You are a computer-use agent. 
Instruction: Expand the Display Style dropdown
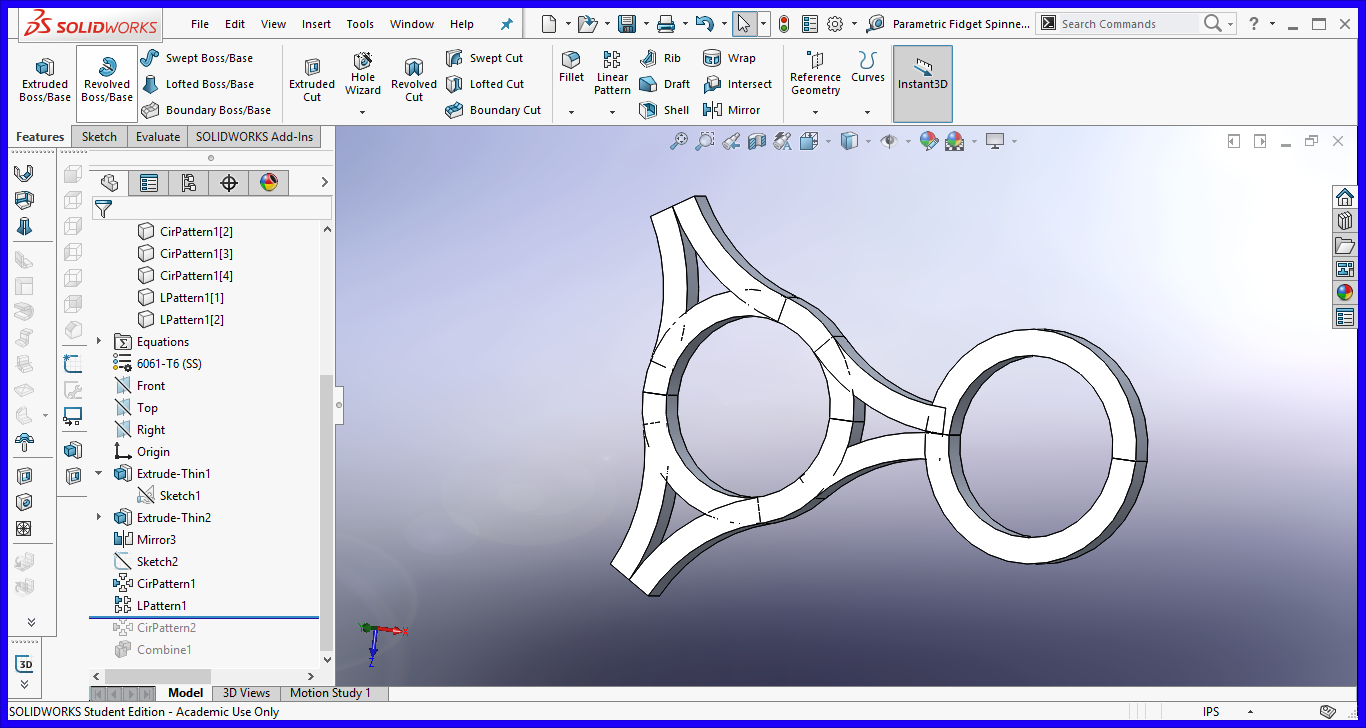867,141
